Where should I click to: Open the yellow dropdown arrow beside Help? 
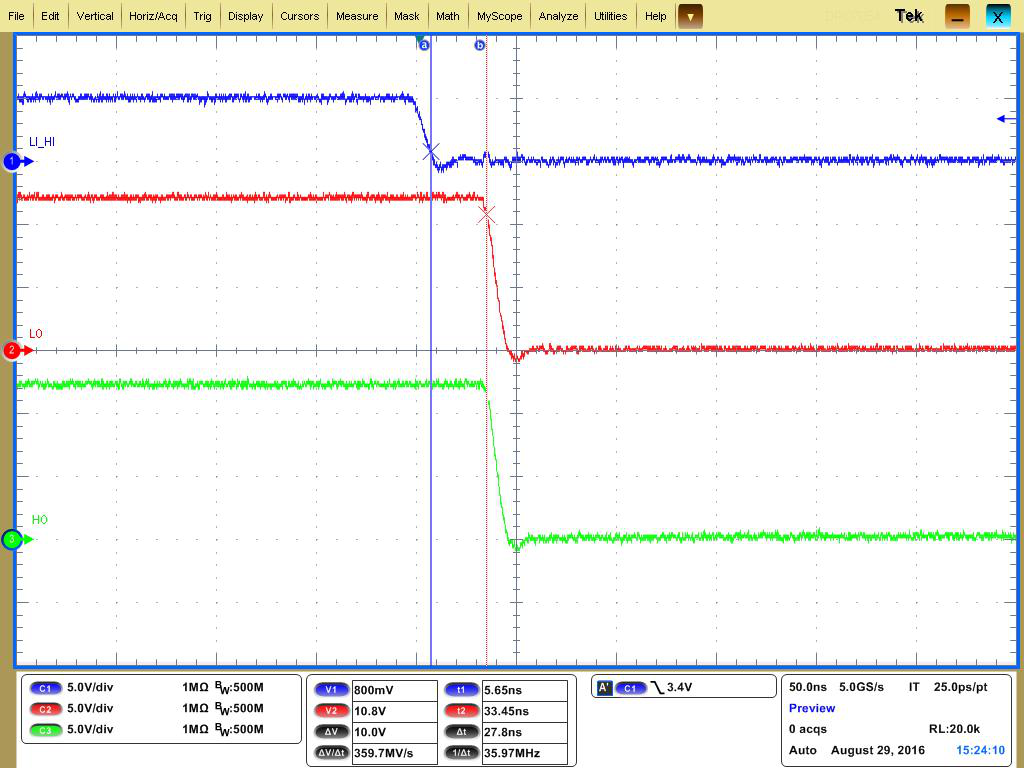[690, 15]
